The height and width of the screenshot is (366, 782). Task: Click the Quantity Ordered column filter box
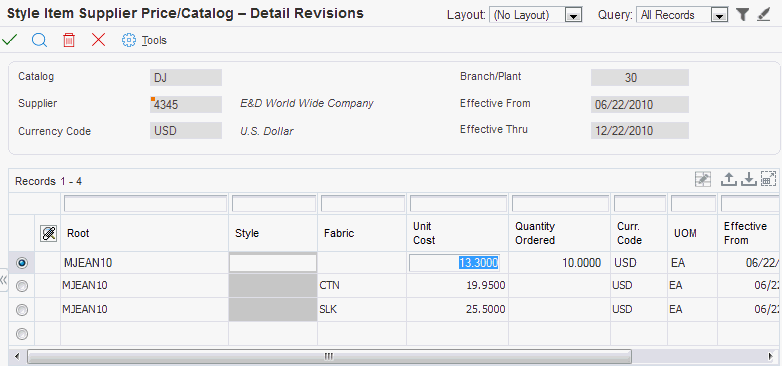click(560, 203)
